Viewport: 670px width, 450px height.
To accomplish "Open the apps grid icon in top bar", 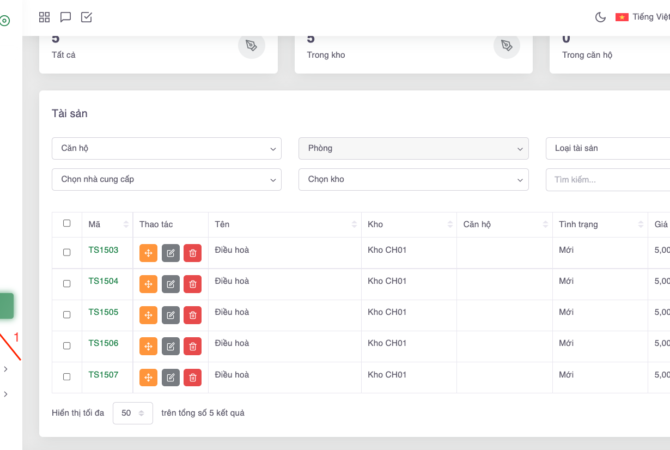I will [x=44, y=17].
